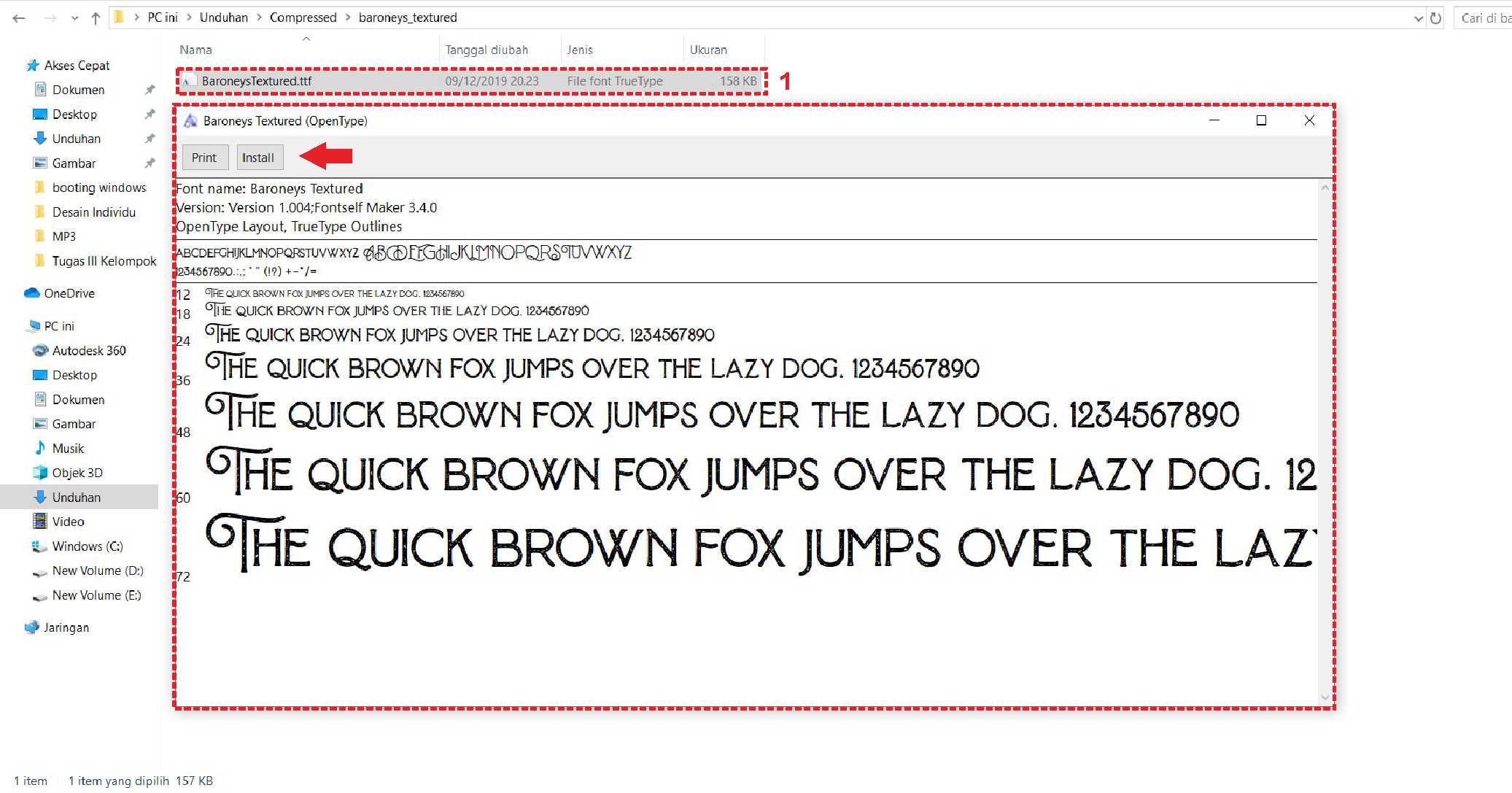
Task: Click Compressed in the breadcrumb path
Action: tap(303, 18)
